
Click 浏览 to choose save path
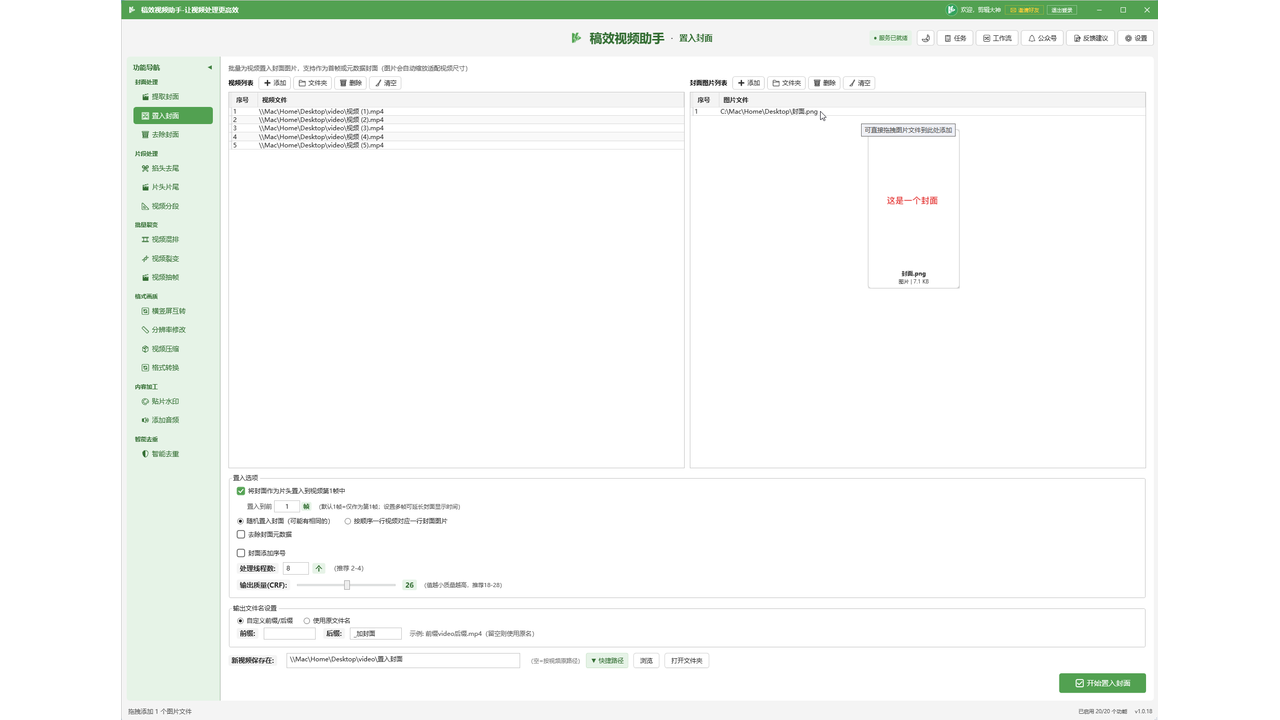[x=646, y=661]
